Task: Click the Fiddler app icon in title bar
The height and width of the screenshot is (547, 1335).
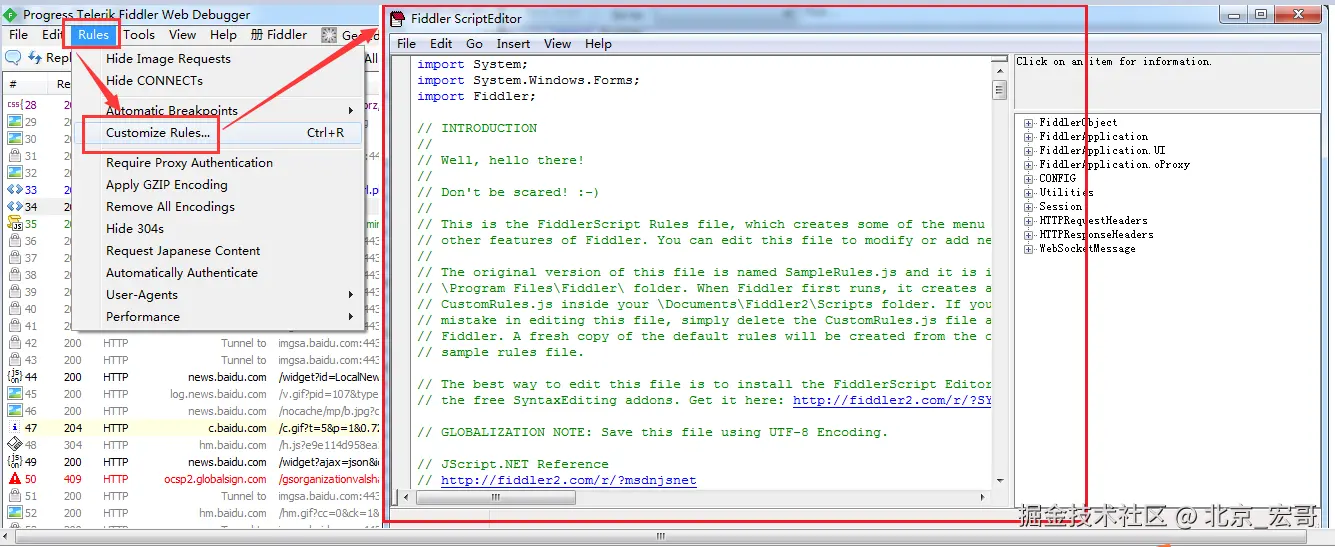Action: (x=11, y=15)
